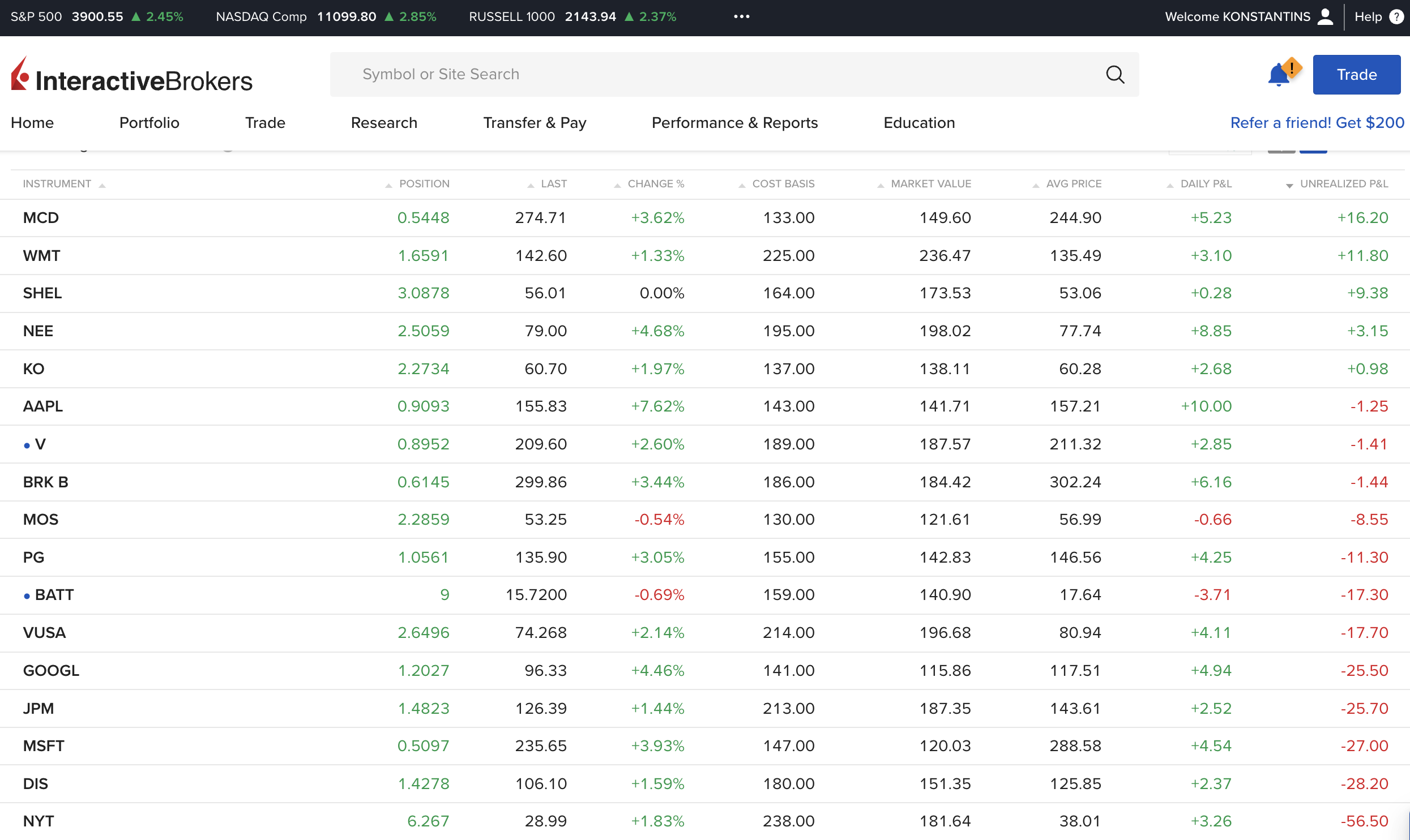Click MCD unrealized P&L +16.20
The height and width of the screenshot is (840, 1410).
pyautogui.click(x=1362, y=218)
